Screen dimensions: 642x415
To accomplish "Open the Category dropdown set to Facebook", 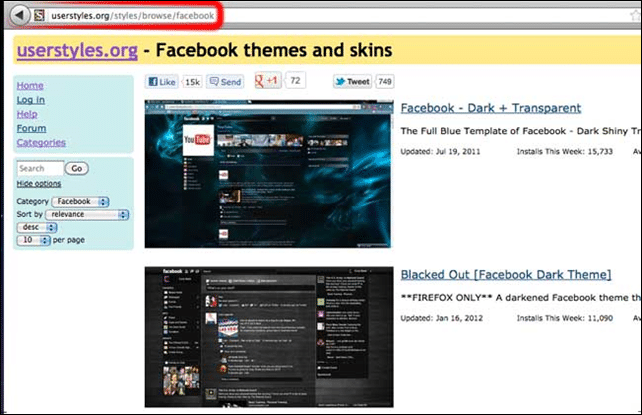I will [x=80, y=201].
